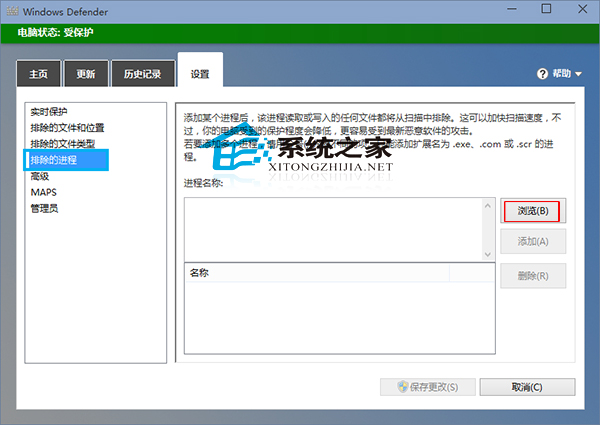Click the process box scroll up arrow
600x425 pixels.
pyautogui.click(x=488, y=206)
